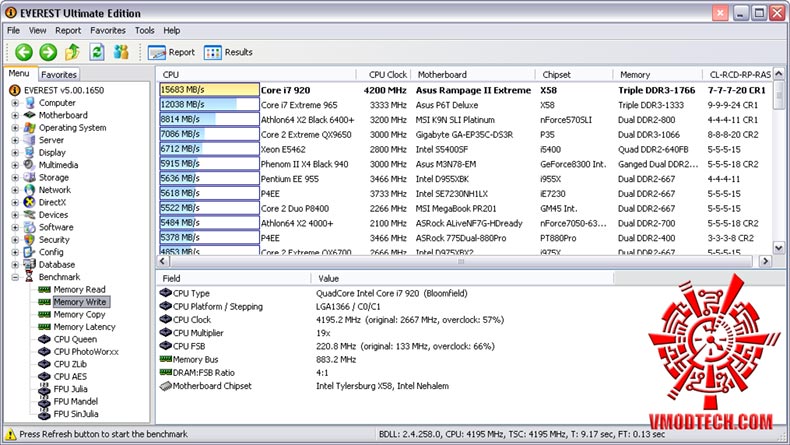Select FPU SinJulia benchmark

pyautogui.click(x=76, y=414)
